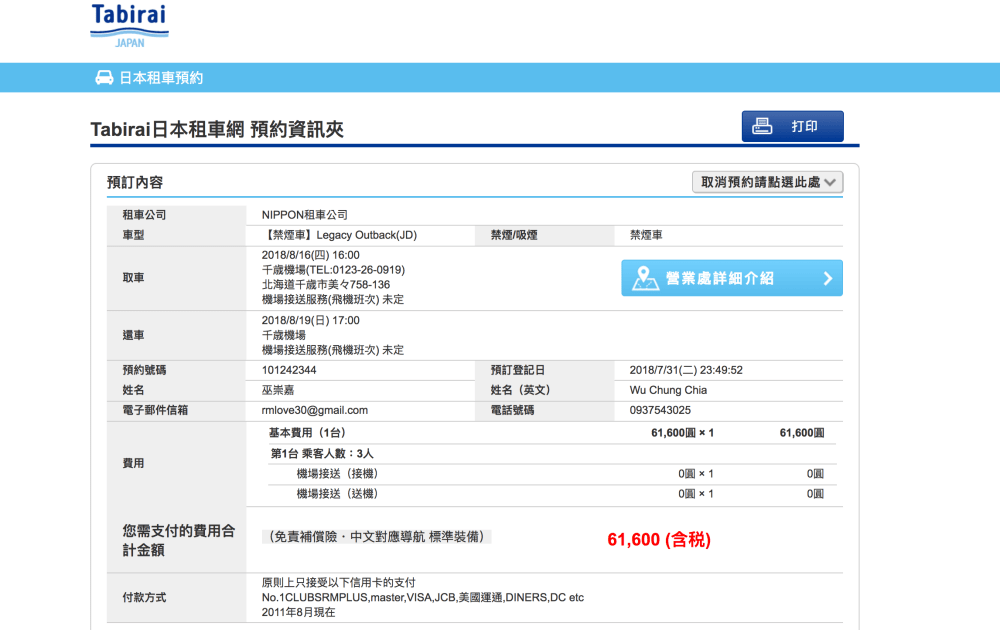
Task: Click the address 北海道千歲市美々758-136
Action: click(x=325, y=285)
